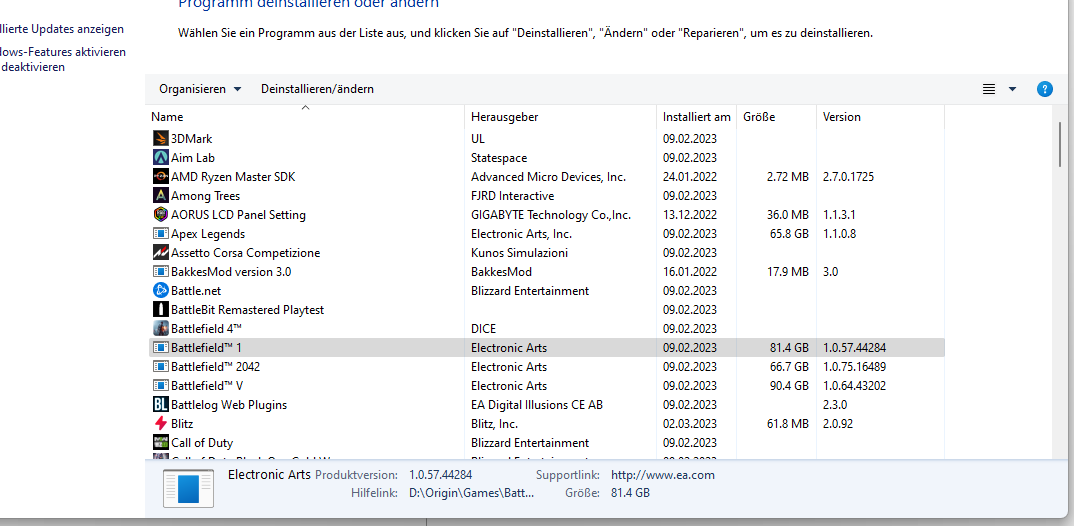Click the 65.8 GB size cell
1074x526 pixels.
(789, 234)
